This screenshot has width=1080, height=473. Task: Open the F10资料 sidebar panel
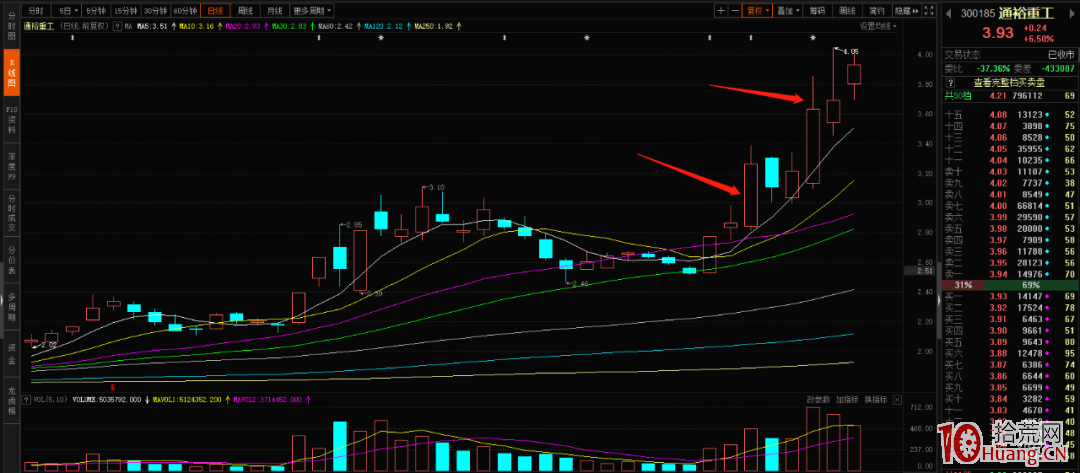12,120
